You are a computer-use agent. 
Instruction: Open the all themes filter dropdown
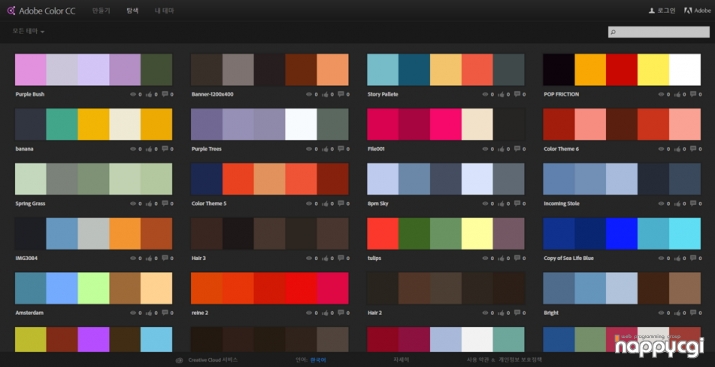(28, 31)
